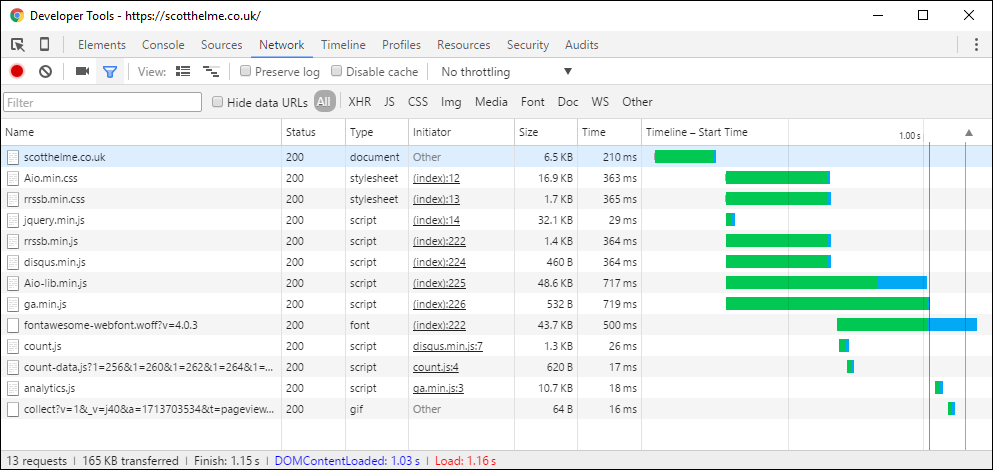
Task: Switch to the Console tab
Action: pyautogui.click(x=163, y=45)
